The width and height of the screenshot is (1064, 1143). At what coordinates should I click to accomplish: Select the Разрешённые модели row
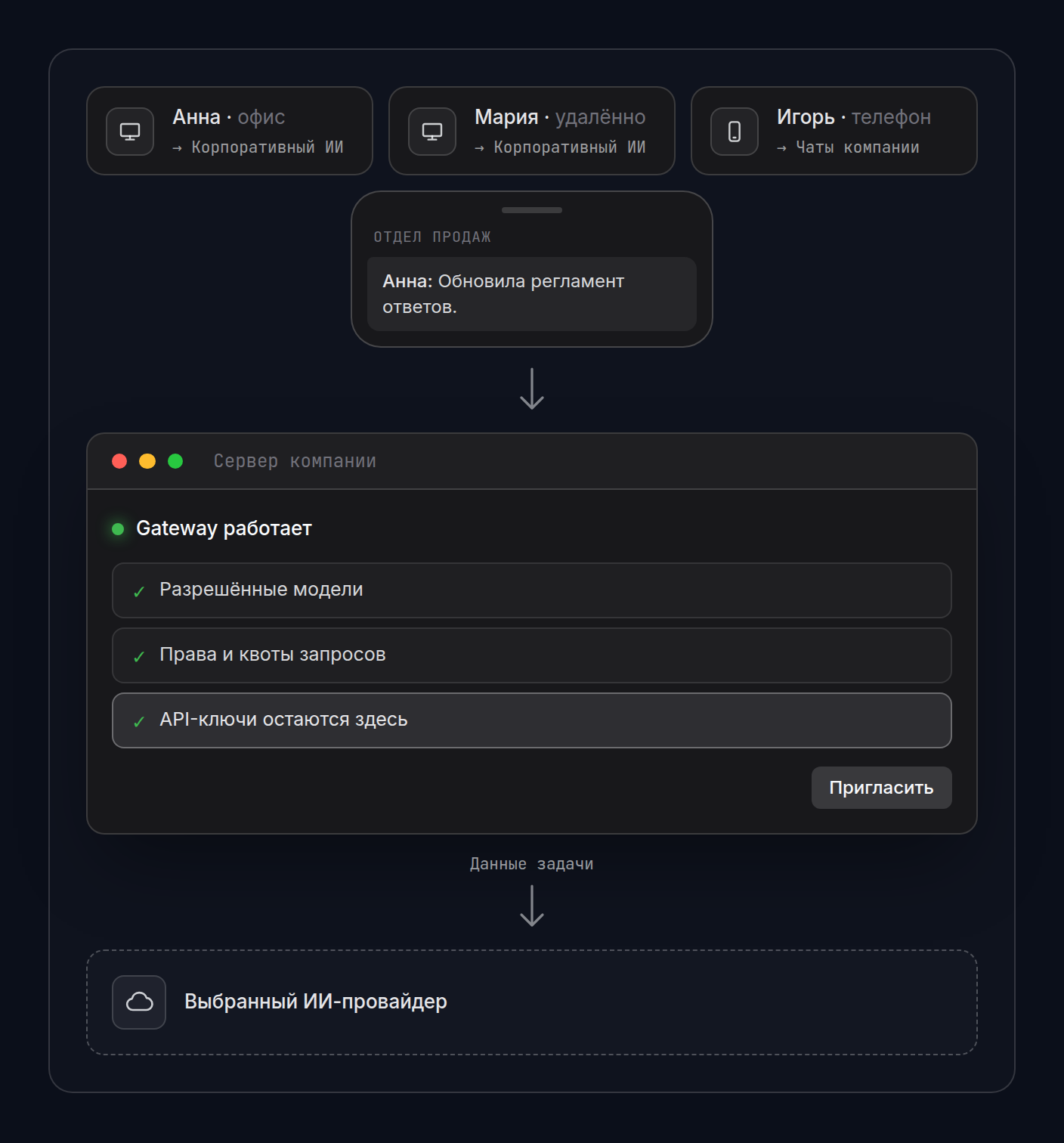[532, 590]
